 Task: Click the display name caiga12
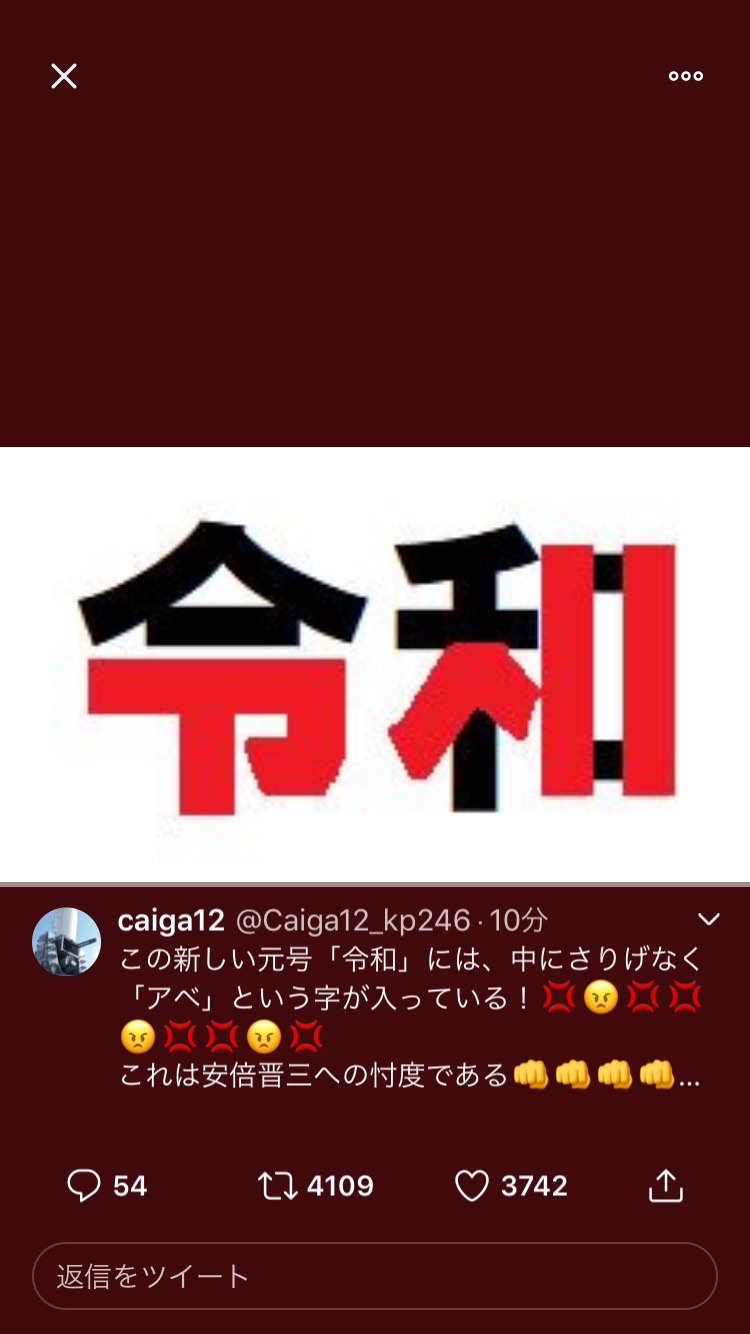(171, 921)
